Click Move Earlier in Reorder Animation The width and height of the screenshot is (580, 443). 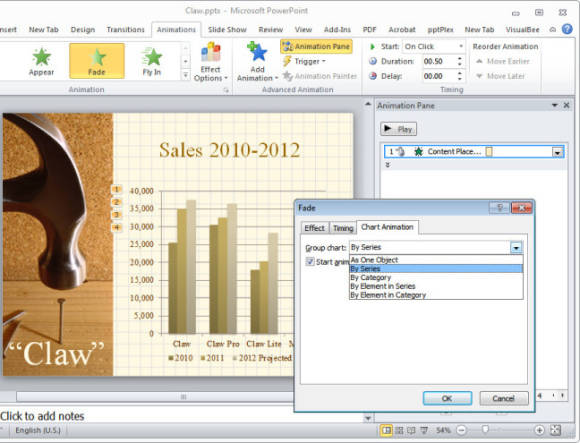click(503, 61)
